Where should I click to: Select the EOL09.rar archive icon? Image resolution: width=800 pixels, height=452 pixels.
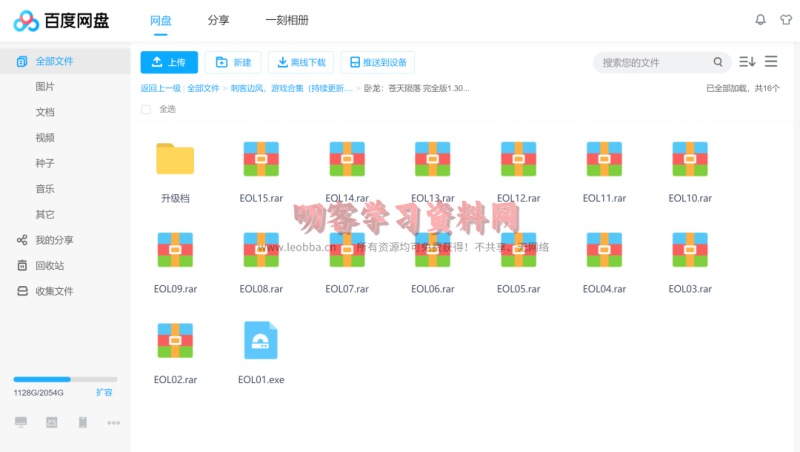point(175,249)
